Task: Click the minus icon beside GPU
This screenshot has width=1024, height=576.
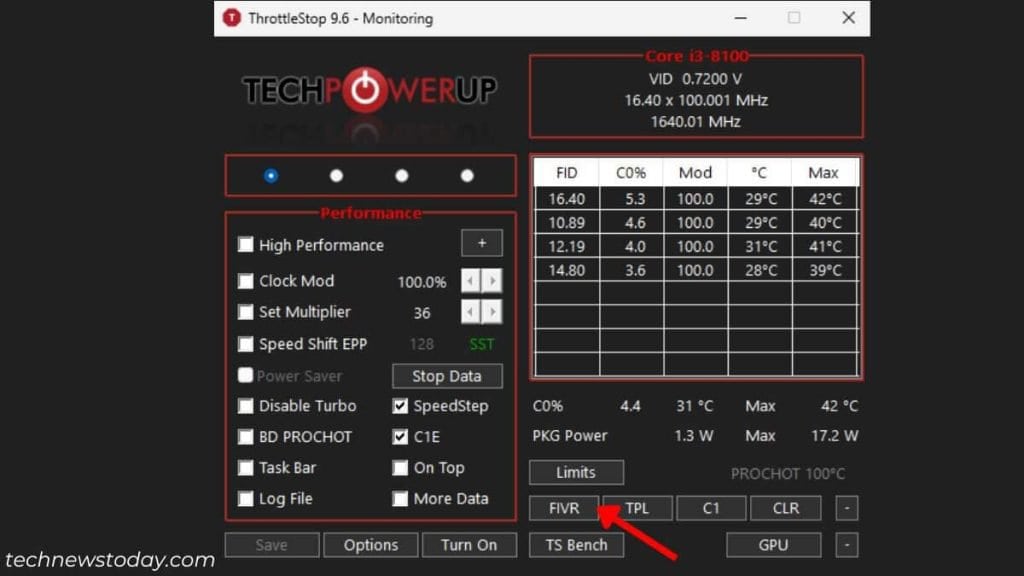Action: tap(846, 545)
